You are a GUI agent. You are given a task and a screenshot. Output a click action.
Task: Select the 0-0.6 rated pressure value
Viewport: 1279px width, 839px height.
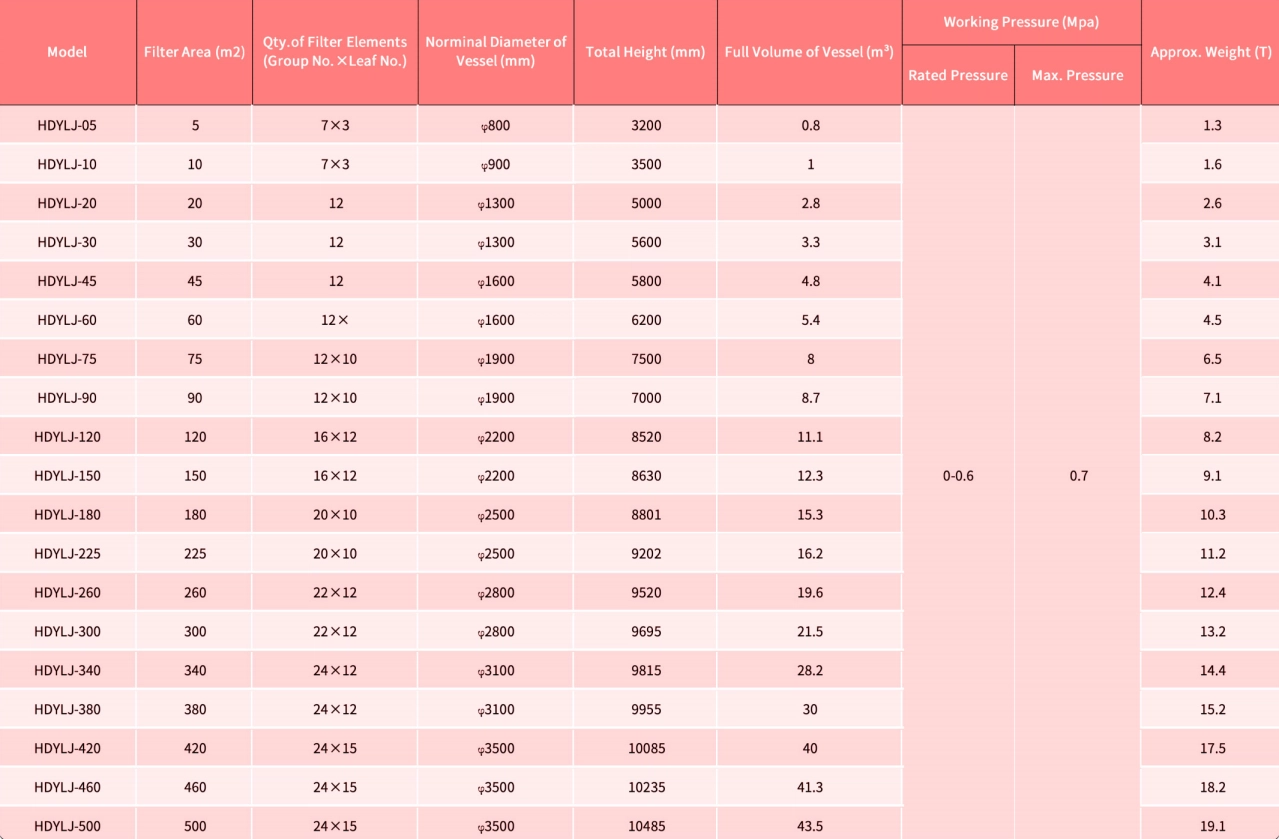click(x=957, y=475)
